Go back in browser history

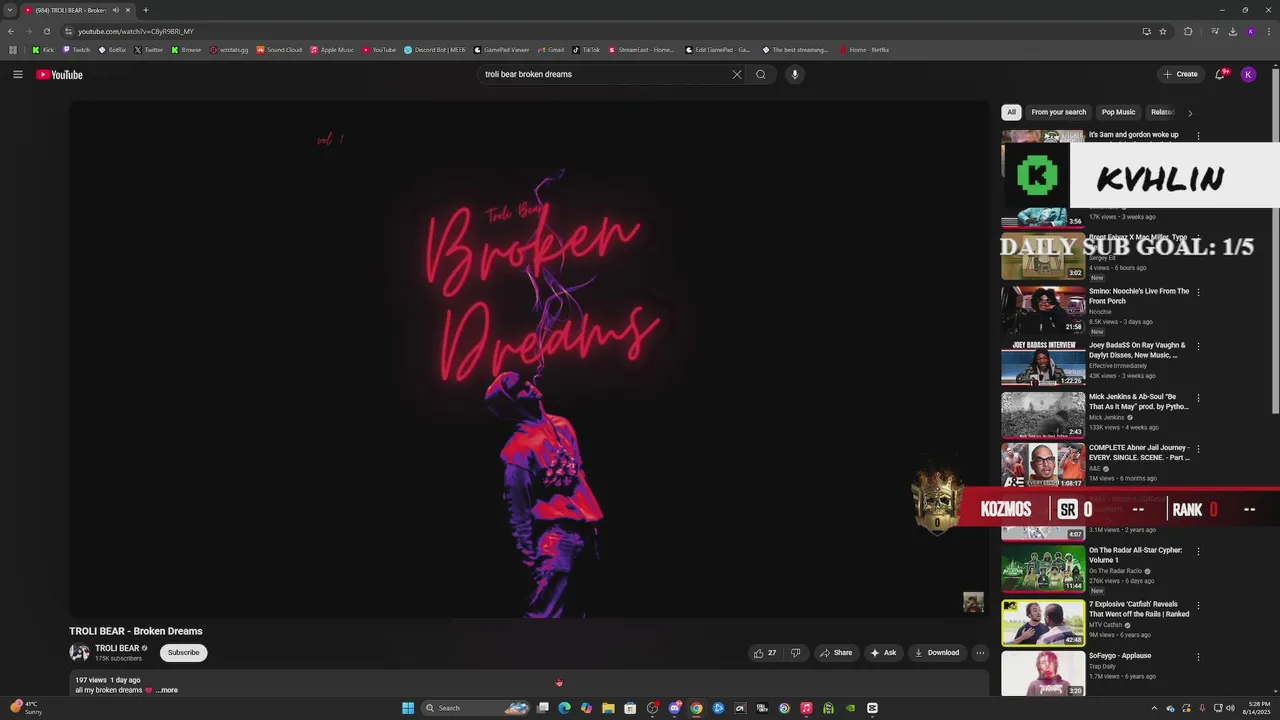[11, 31]
